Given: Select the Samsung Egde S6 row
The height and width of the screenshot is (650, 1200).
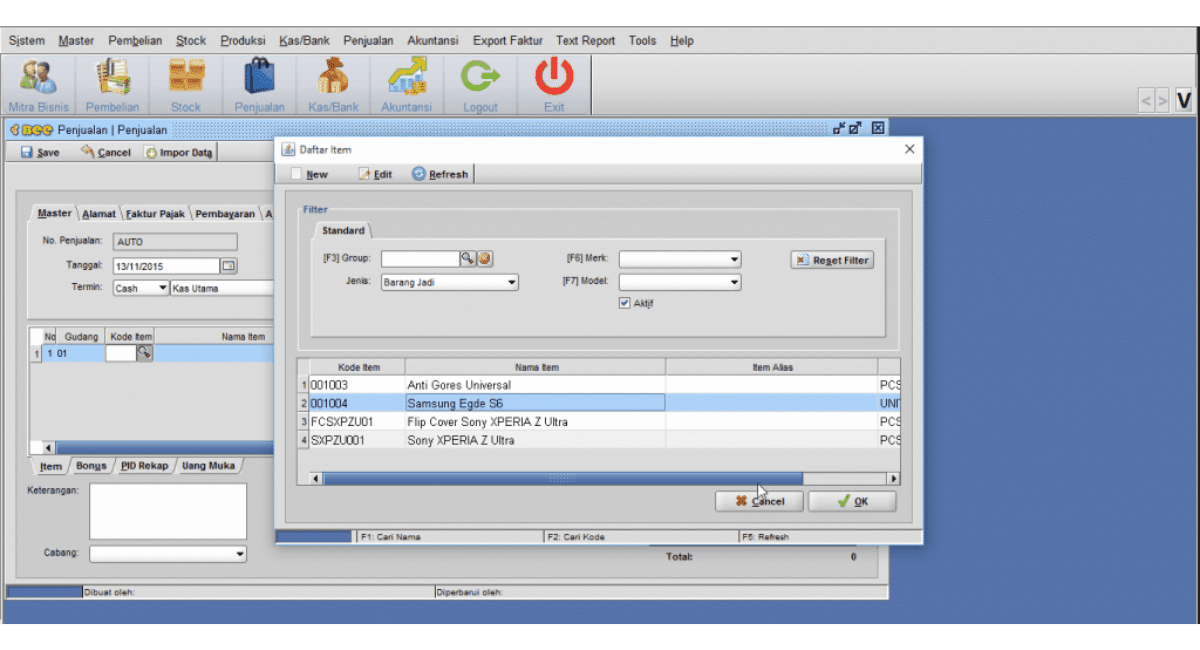Looking at the screenshot, I should tap(600, 403).
